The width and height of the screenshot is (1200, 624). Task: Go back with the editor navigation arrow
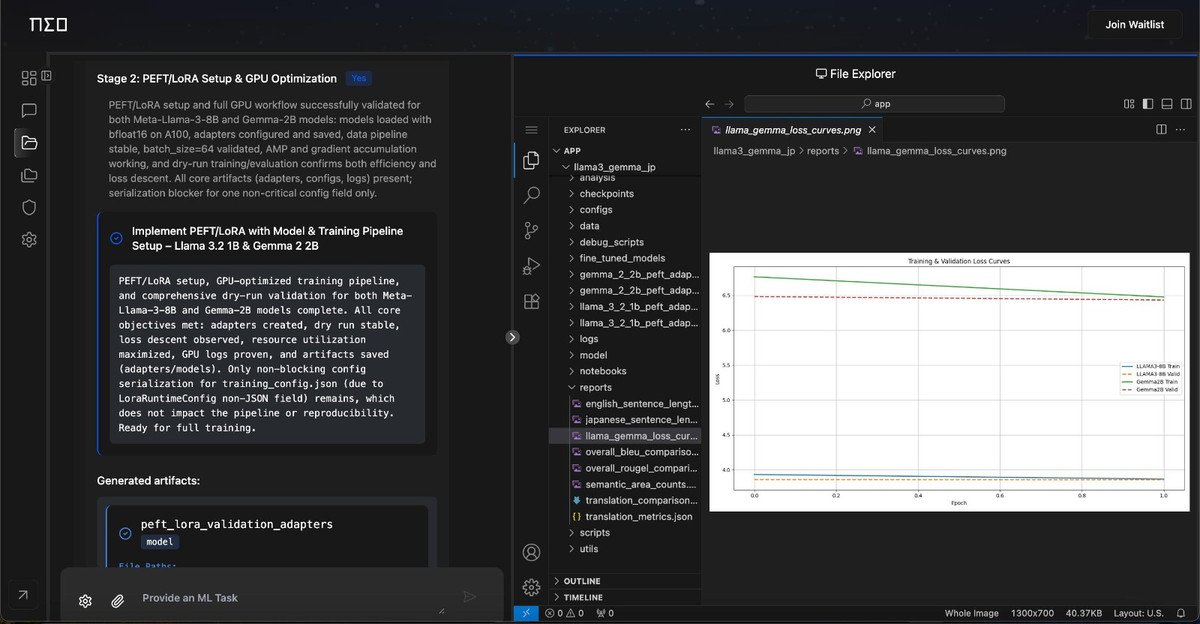click(710, 103)
